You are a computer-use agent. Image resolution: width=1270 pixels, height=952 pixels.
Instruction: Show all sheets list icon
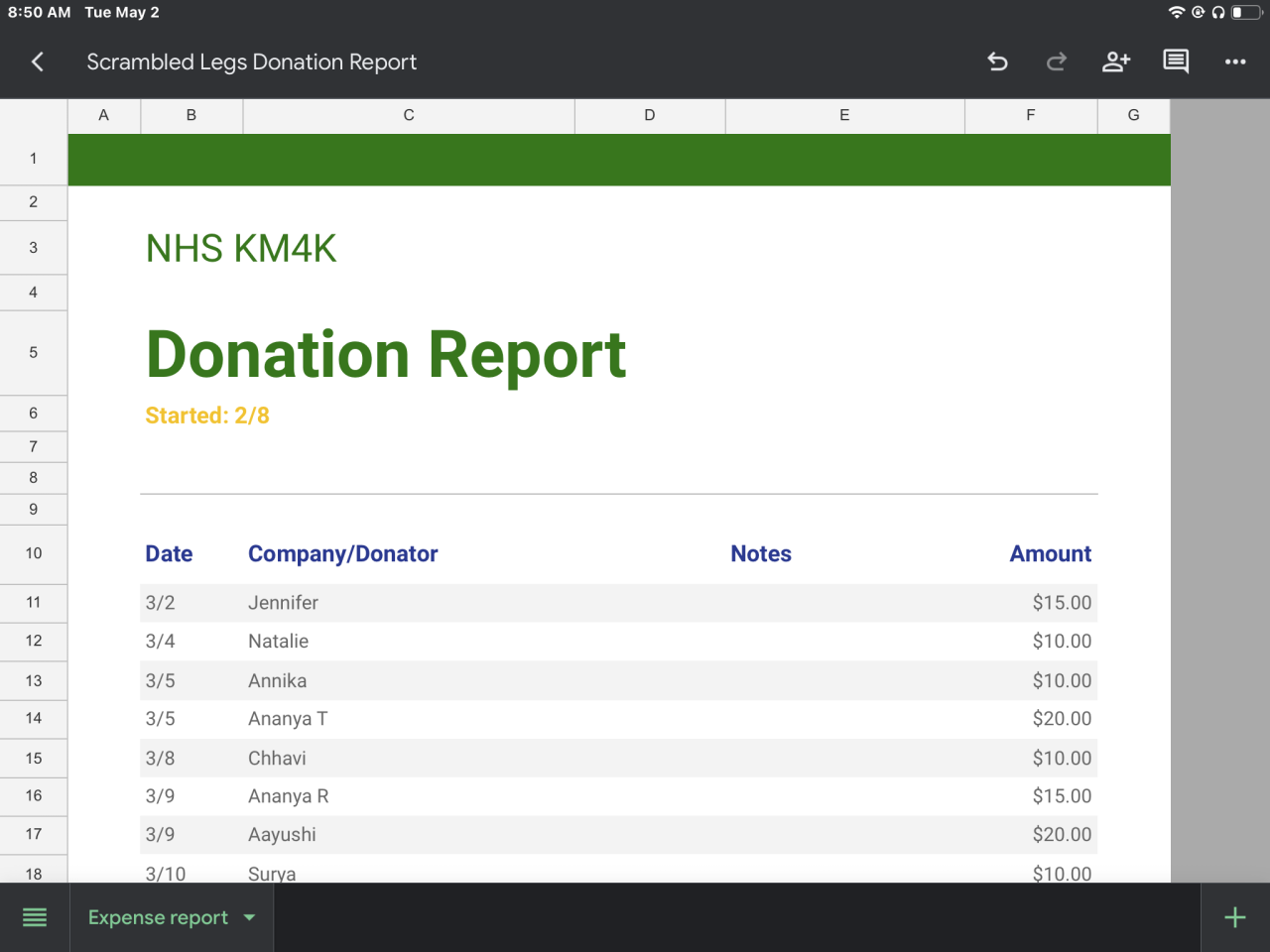tap(35, 917)
